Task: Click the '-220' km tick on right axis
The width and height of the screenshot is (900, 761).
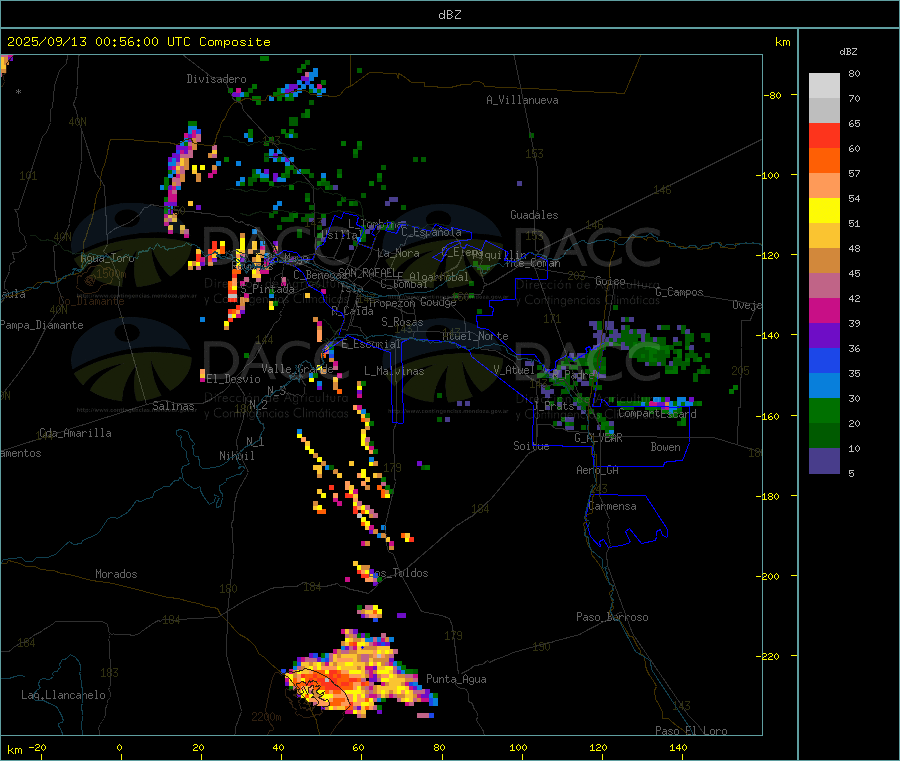Action: (770, 657)
